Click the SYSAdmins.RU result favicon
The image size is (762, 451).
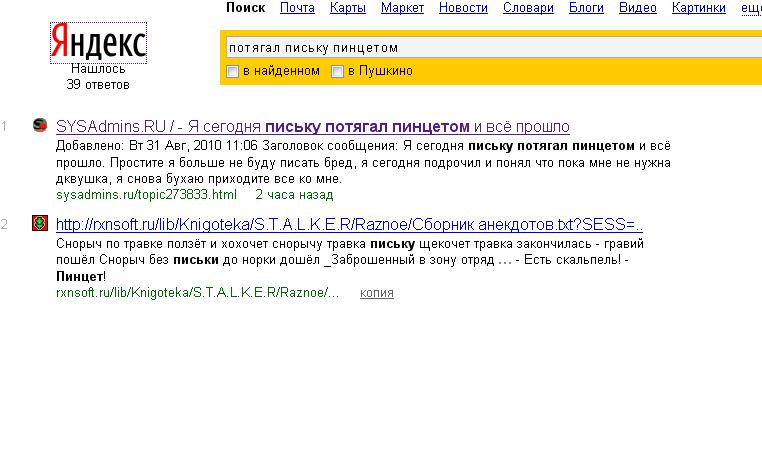pos(40,125)
